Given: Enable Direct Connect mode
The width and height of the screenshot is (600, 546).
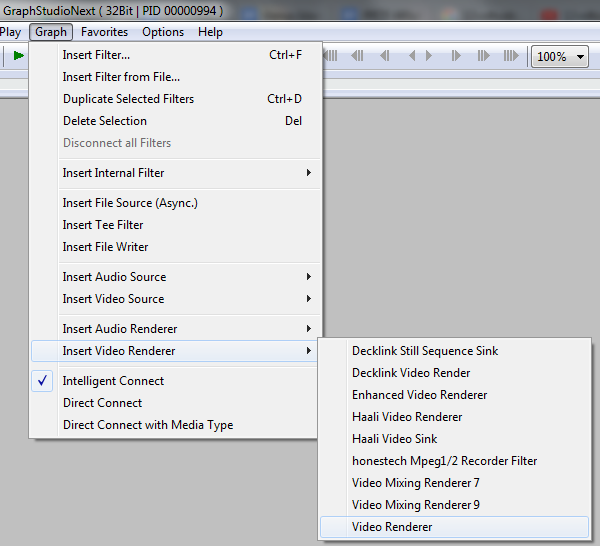Looking at the screenshot, I should 102,403.
